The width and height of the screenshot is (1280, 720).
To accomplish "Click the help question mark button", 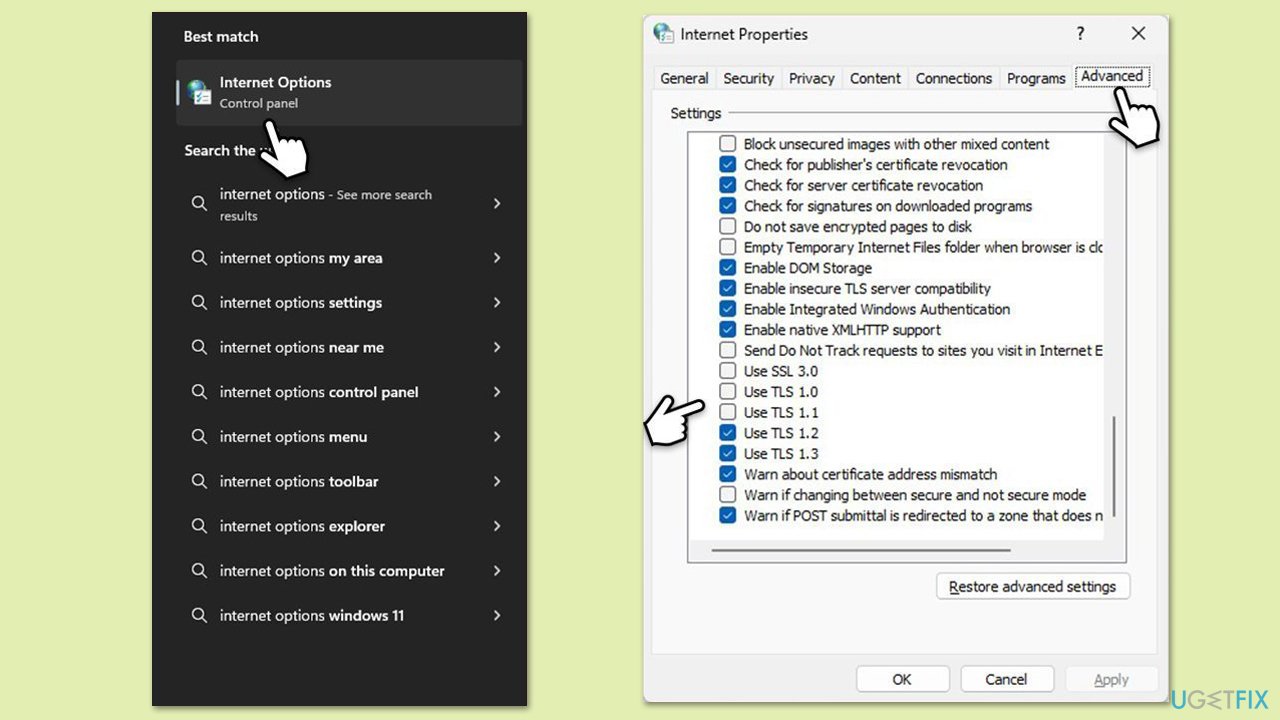I will tap(1080, 34).
